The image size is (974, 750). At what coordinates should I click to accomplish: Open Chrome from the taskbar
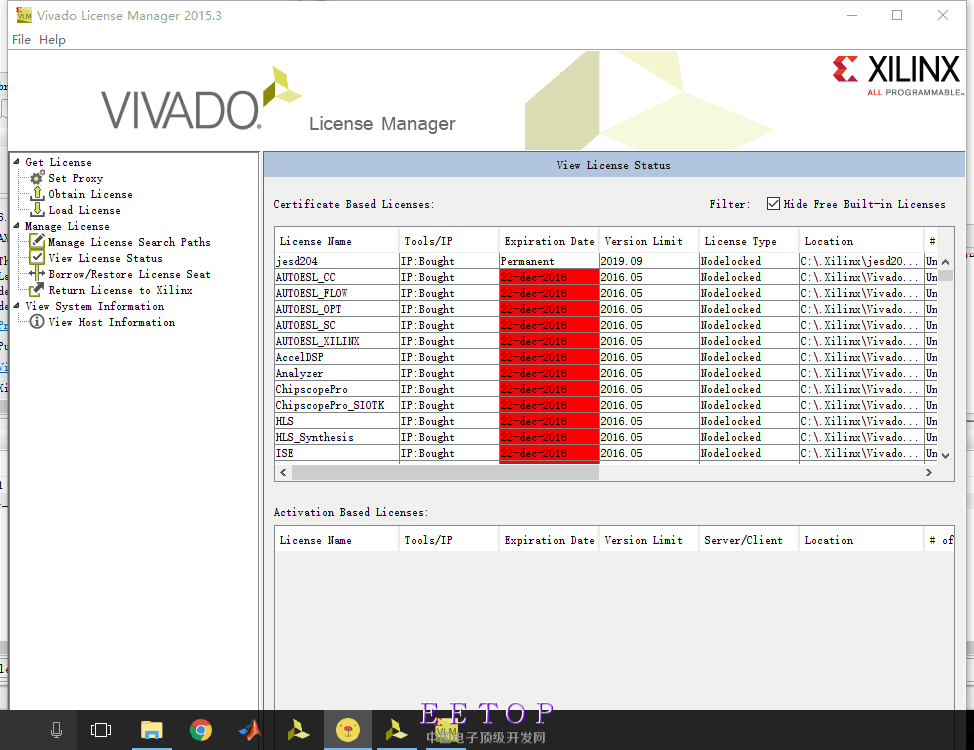[x=201, y=730]
